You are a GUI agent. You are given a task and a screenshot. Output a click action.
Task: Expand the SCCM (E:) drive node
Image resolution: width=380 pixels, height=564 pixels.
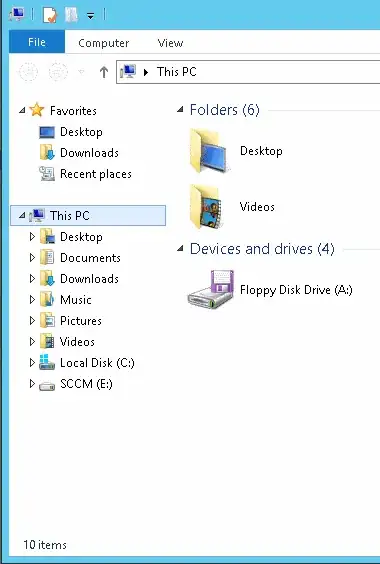coord(32,383)
